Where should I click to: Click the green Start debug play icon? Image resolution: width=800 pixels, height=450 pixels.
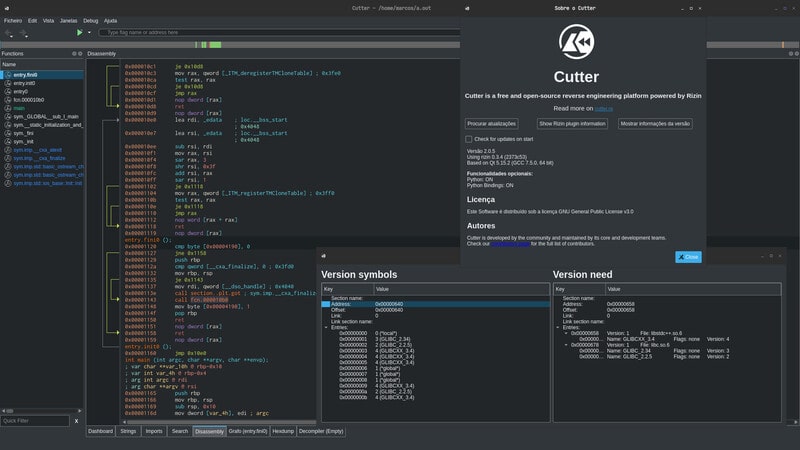pos(80,32)
